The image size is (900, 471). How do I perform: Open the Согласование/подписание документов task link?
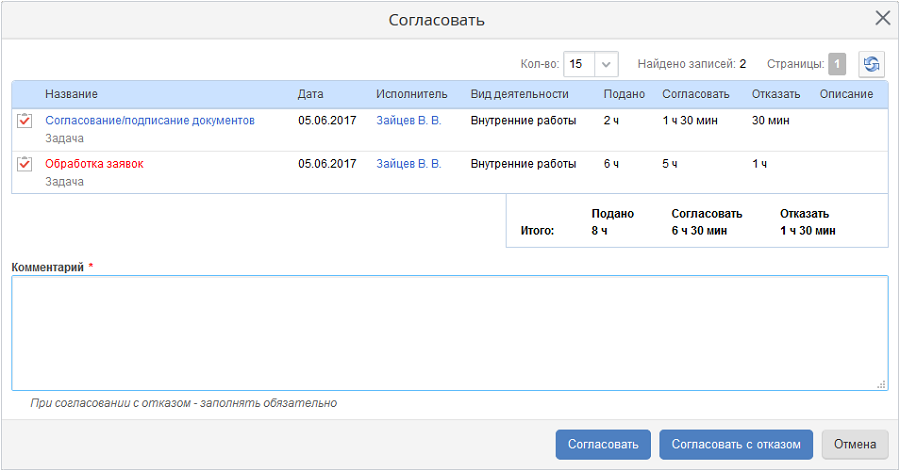click(x=150, y=120)
